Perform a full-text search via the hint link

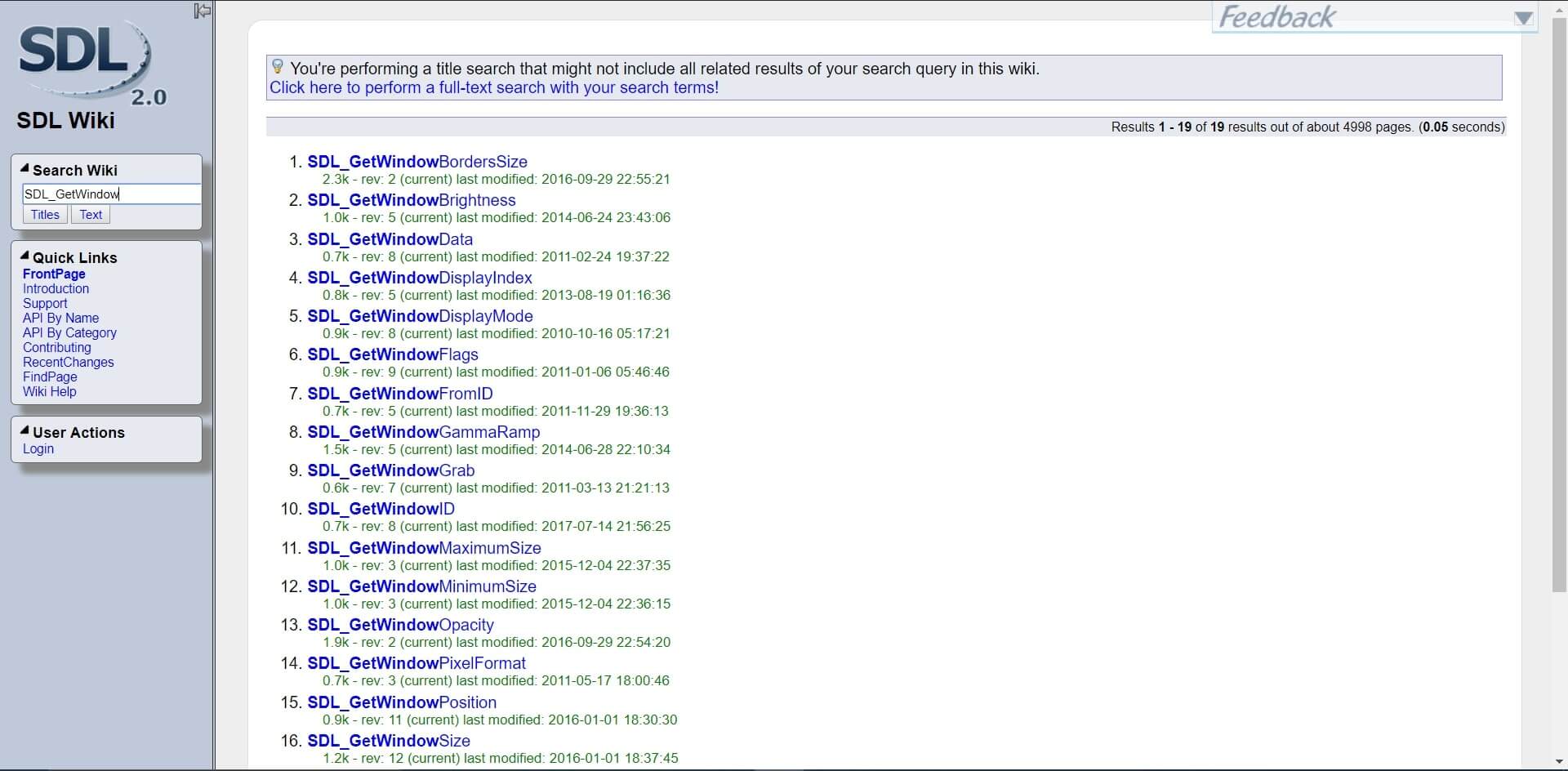[x=494, y=88]
